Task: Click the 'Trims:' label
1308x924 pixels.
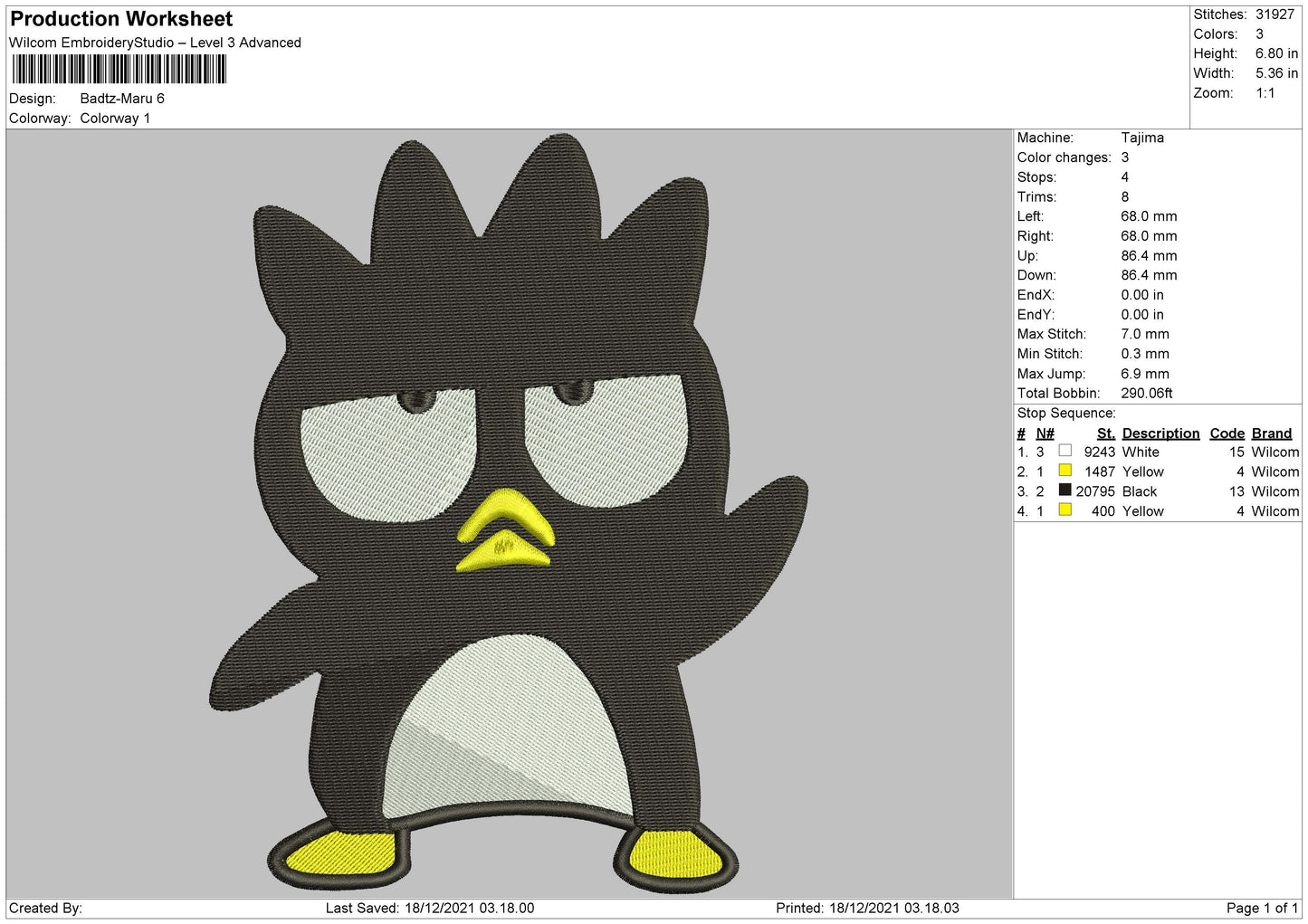Action: point(1036,197)
